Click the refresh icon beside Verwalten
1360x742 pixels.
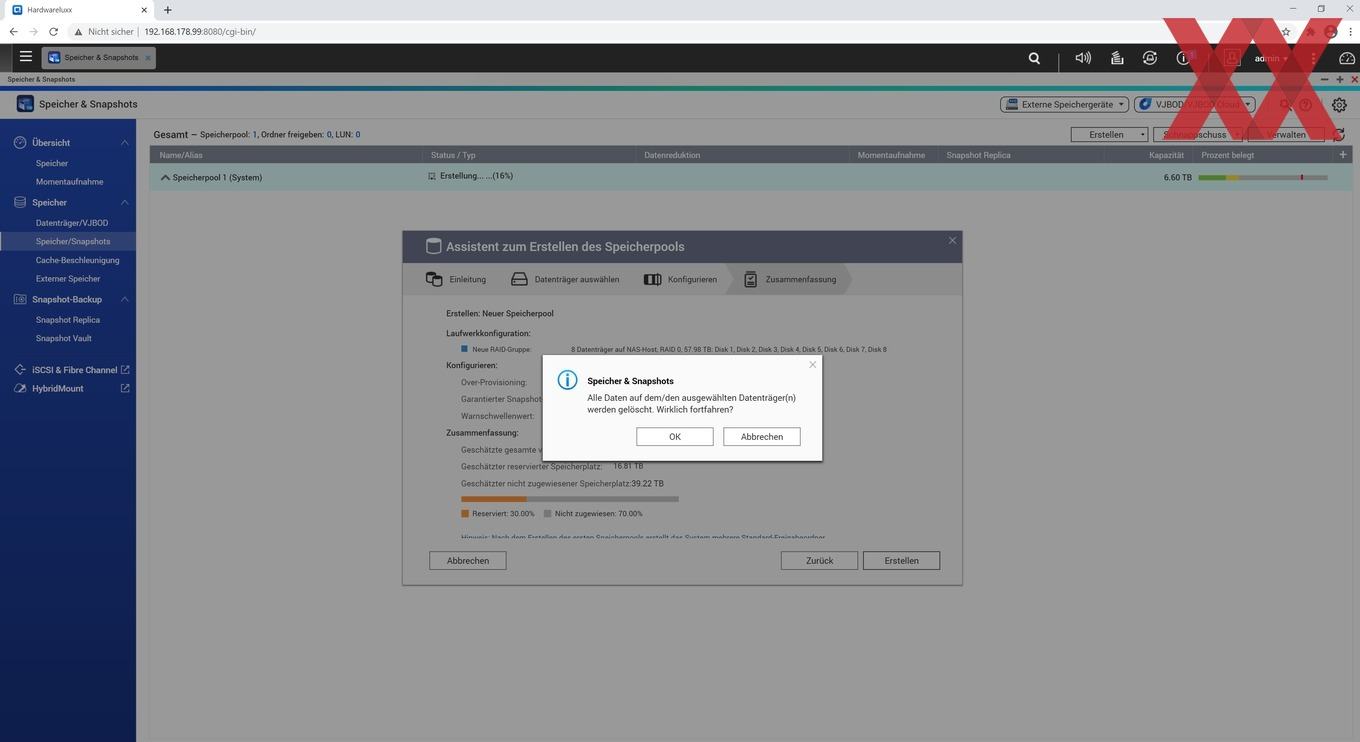click(x=1339, y=134)
